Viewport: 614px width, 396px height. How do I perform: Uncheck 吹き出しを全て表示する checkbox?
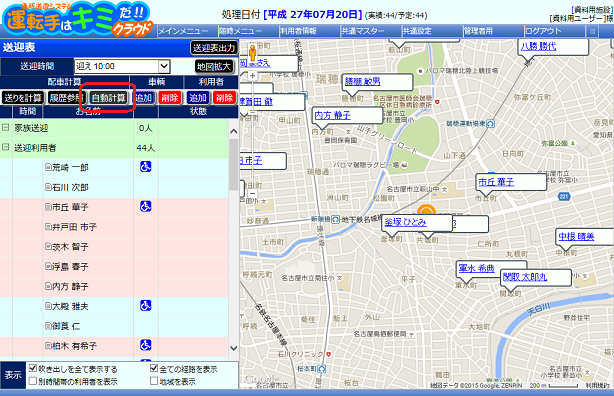click(33, 368)
